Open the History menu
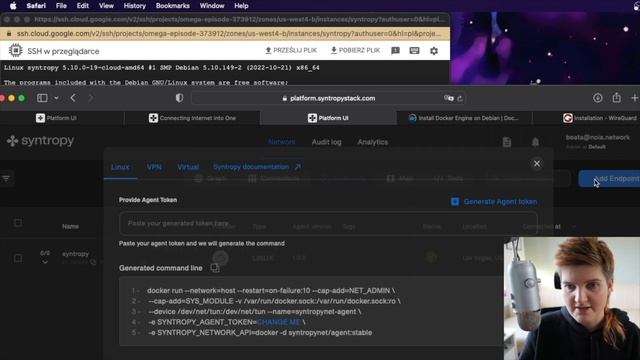This screenshot has height=360, width=640. pyautogui.click(x=134, y=6)
